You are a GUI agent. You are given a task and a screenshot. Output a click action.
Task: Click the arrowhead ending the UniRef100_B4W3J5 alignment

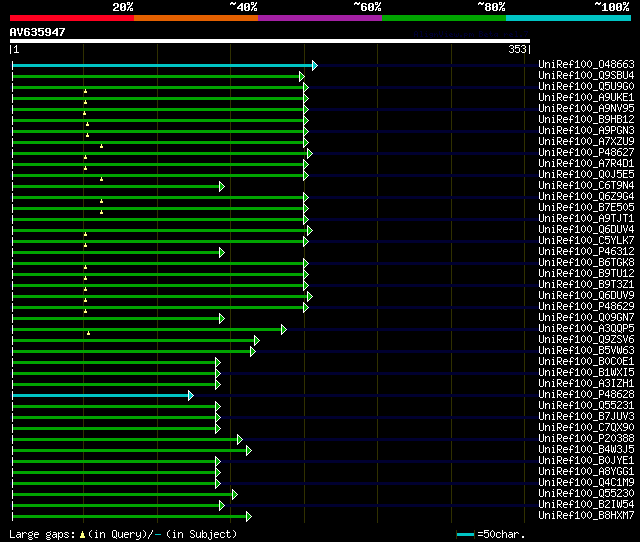point(249,451)
